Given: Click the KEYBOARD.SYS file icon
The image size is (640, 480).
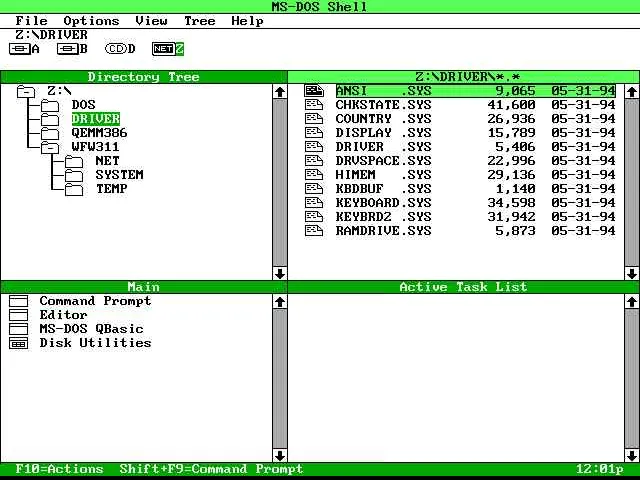Looking at the screenshot, I should 314,202.
